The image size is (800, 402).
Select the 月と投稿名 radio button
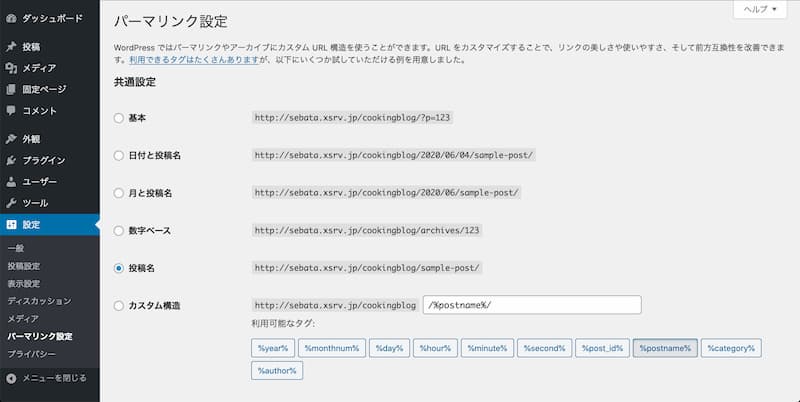119,193
